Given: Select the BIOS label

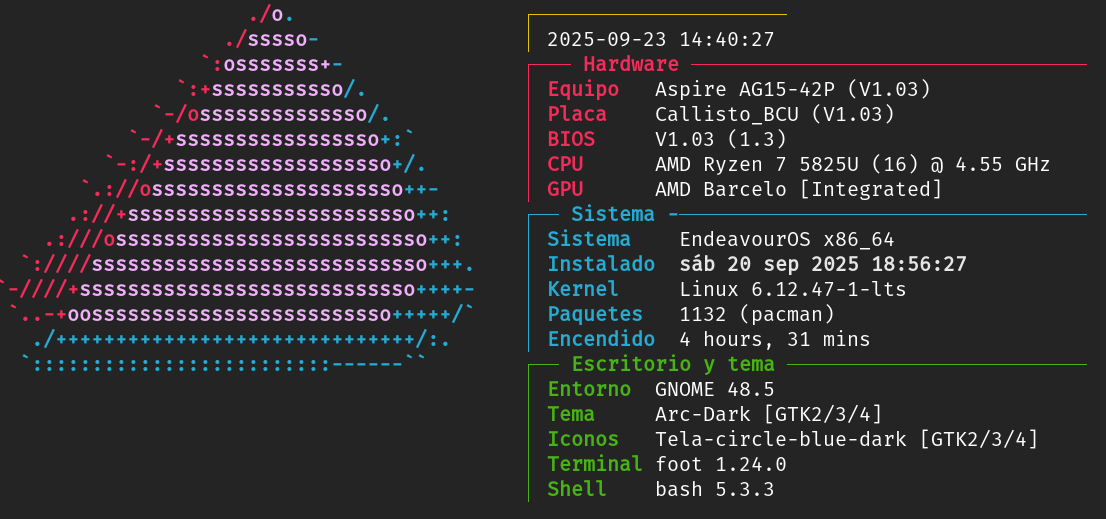Looking at the screenshot, I should [x=571, y=140].
